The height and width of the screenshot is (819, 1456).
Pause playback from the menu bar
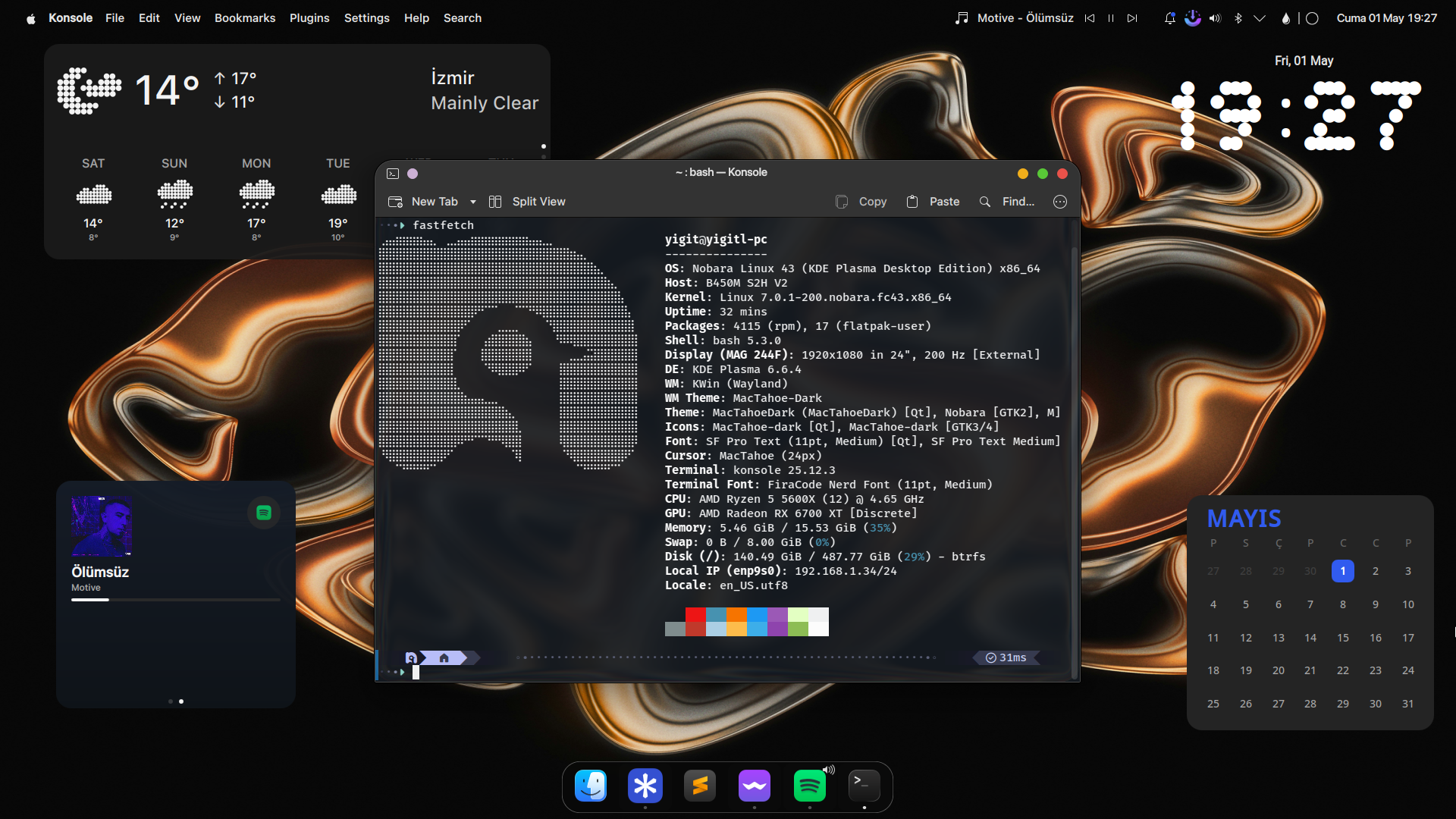tap(1111, 18)
